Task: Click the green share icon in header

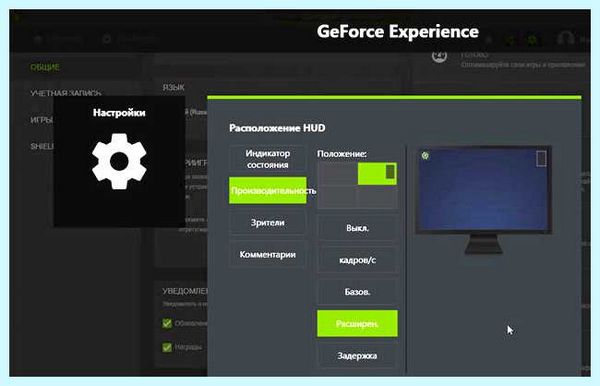Action: [510, 39]
